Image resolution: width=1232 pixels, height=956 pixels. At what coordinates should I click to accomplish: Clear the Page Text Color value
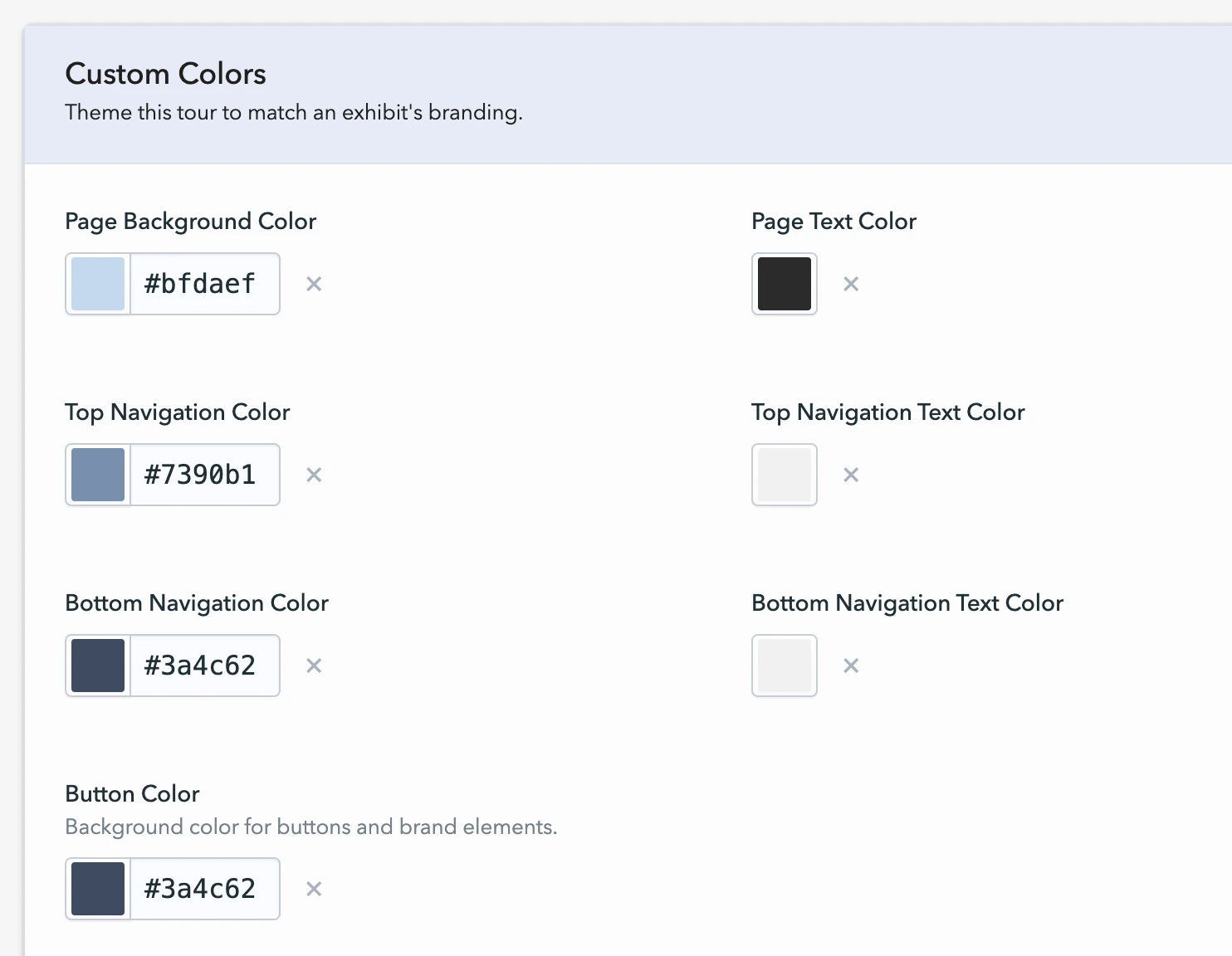[851, 284]
